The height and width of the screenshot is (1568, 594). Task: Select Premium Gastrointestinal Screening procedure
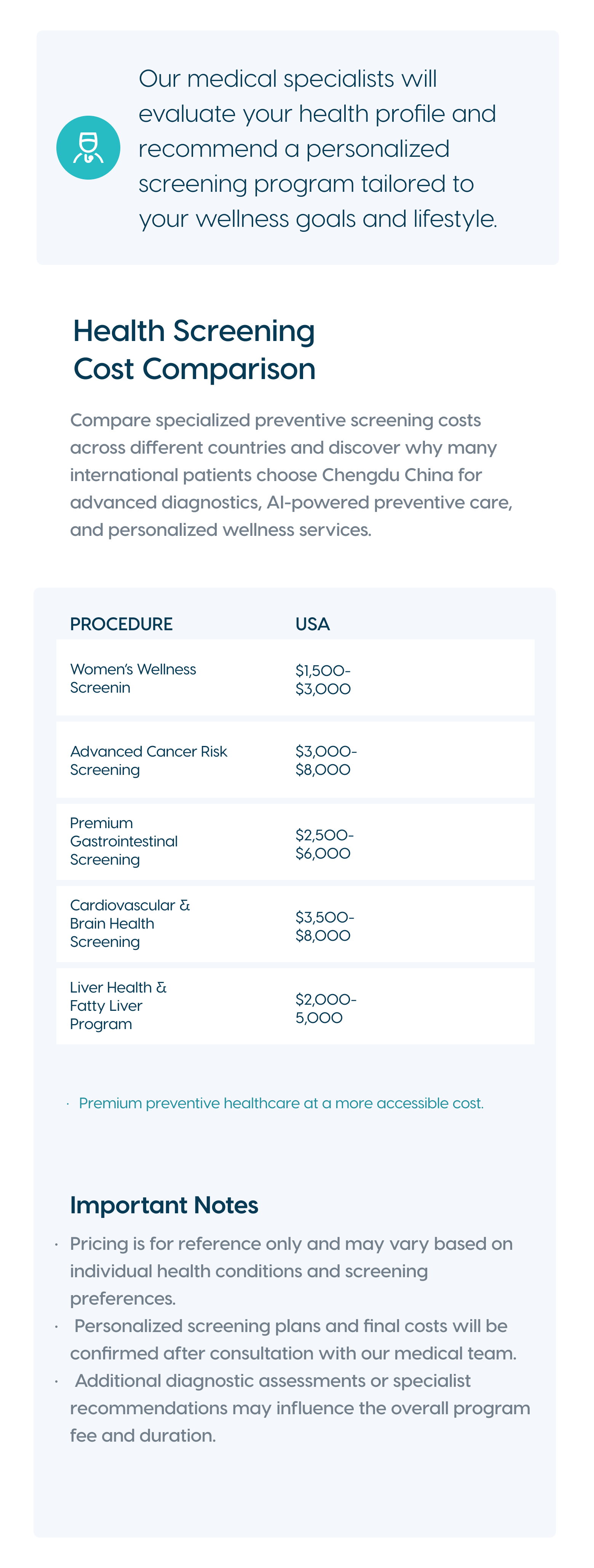click(124, 841)
